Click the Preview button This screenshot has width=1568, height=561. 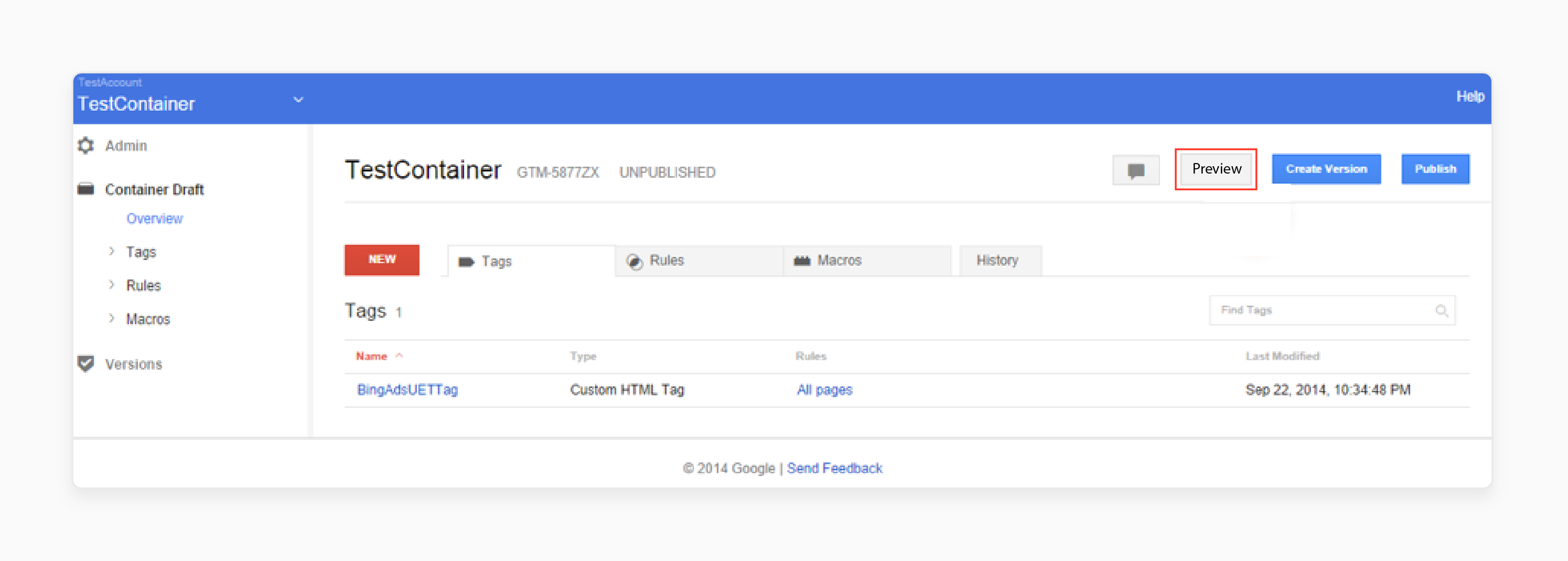coord(1216,169)
